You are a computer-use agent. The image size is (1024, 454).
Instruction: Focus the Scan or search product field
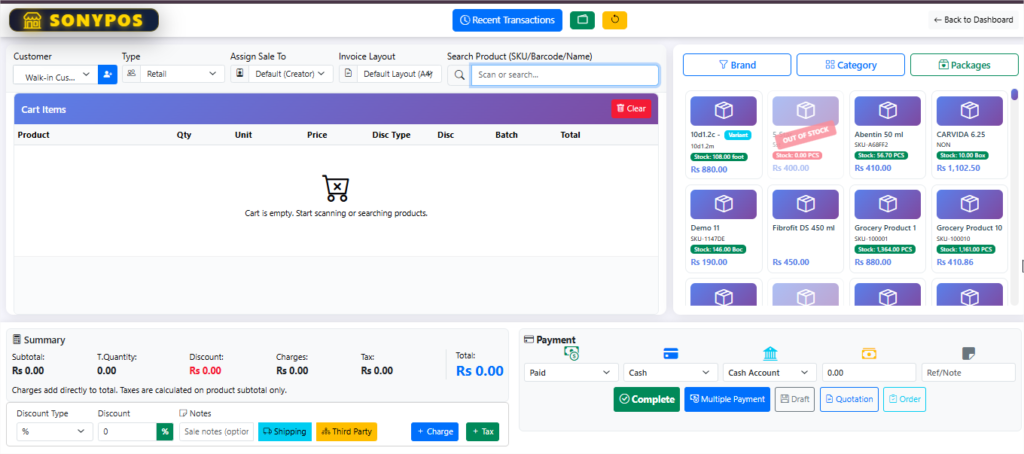pos(565,75)
